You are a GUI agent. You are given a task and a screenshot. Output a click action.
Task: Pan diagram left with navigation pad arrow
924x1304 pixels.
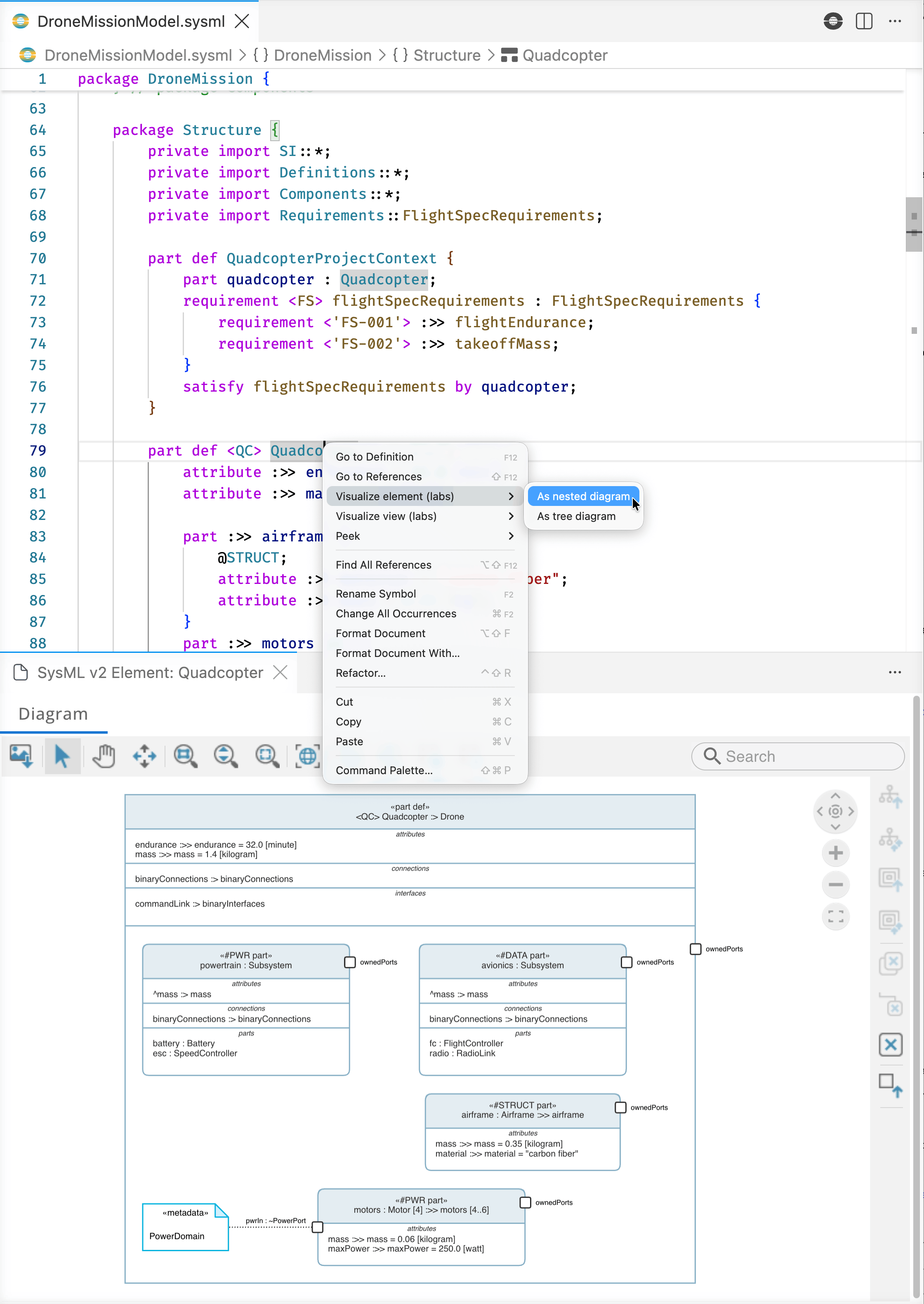coord(820,812)
